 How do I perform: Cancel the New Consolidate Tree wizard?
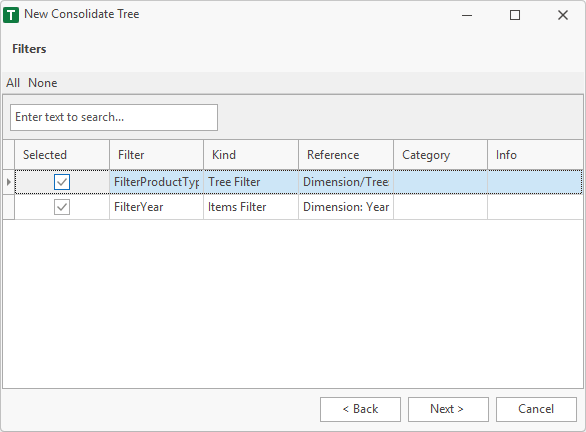click(536, 409)
